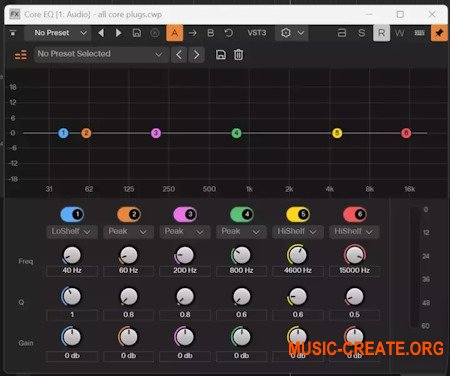Toggle the W automation write button
The width and height of the screenshot is (450, 376).
tap(399, 33)
